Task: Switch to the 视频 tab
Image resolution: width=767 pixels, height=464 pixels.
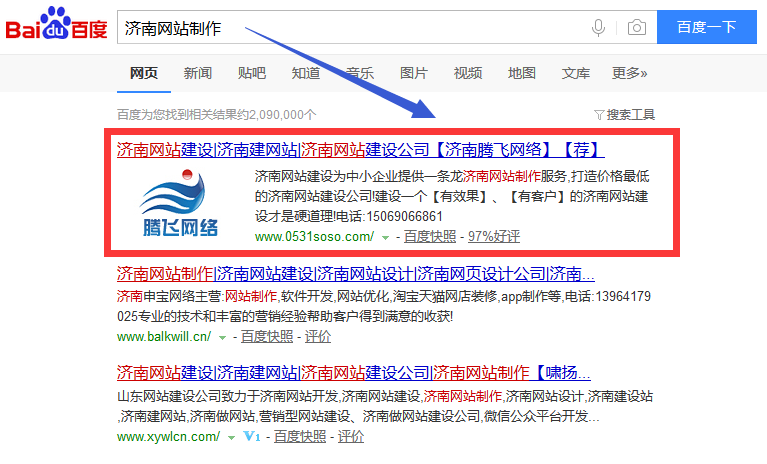Action: [x=468, y=73]
